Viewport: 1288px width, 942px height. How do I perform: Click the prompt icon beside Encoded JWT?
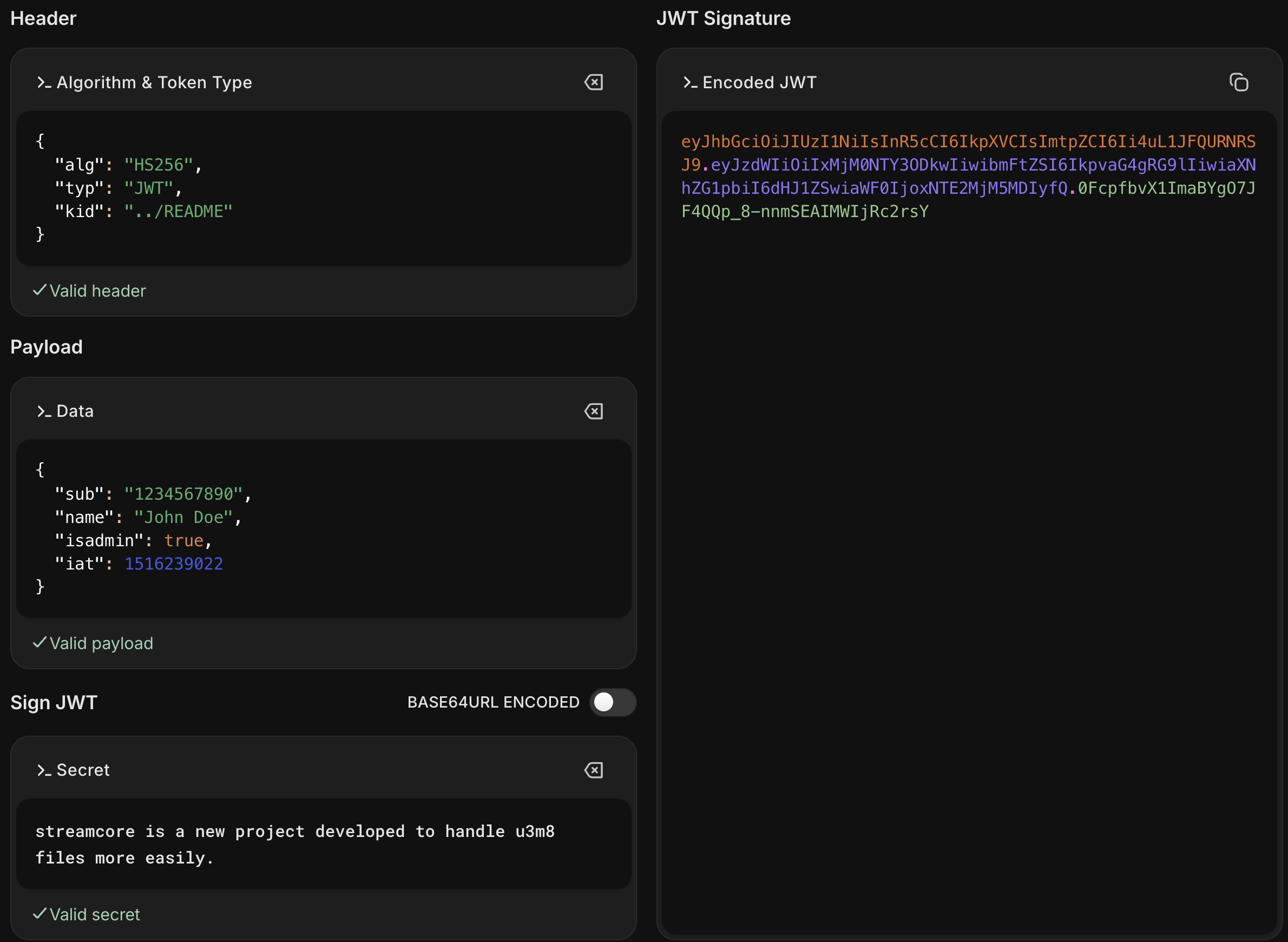690,83
